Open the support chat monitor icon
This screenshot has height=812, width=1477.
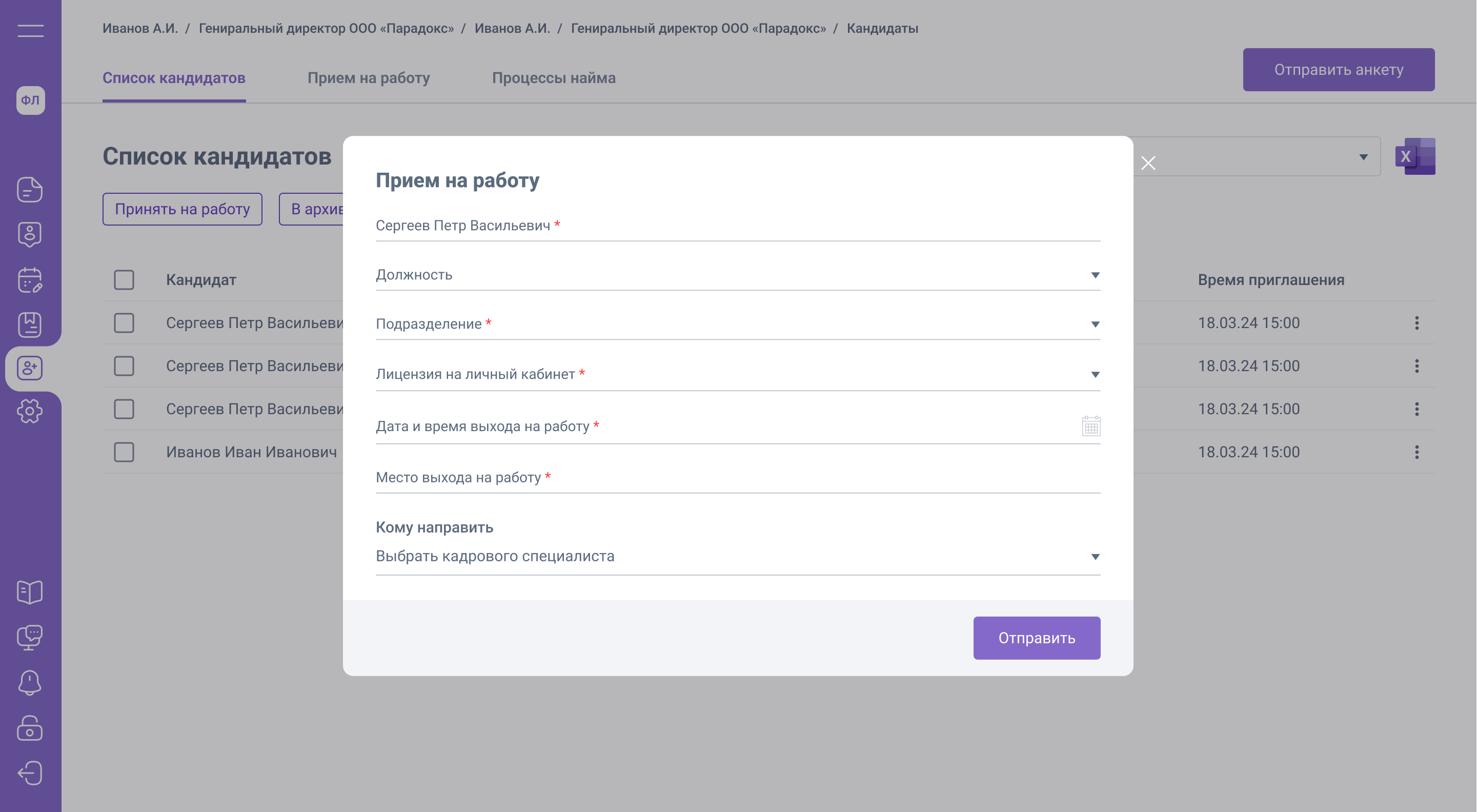pyautogui.click(x=30, y=637)
